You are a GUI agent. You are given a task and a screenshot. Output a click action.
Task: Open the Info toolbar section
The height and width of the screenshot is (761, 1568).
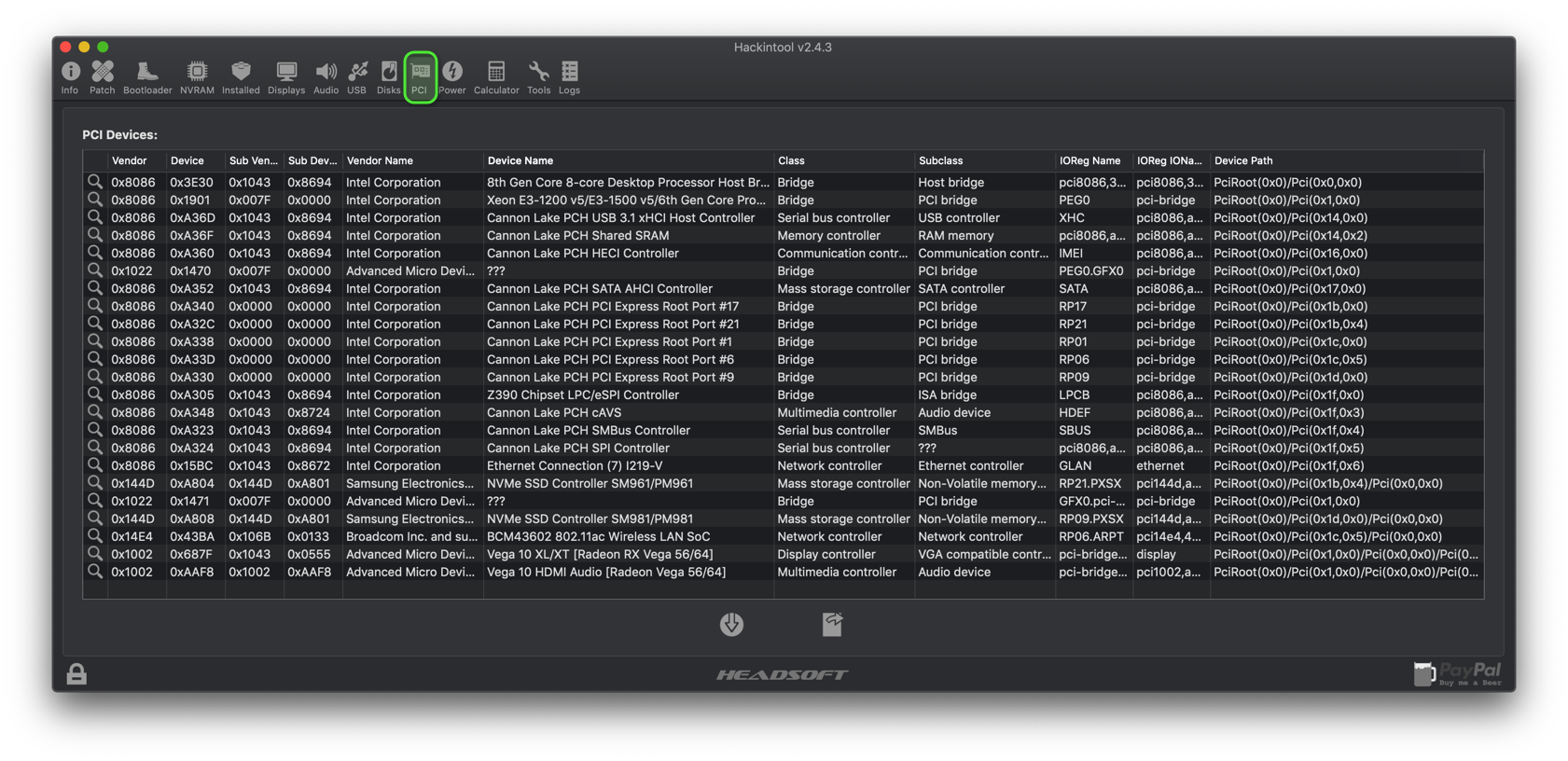point(70,76)
